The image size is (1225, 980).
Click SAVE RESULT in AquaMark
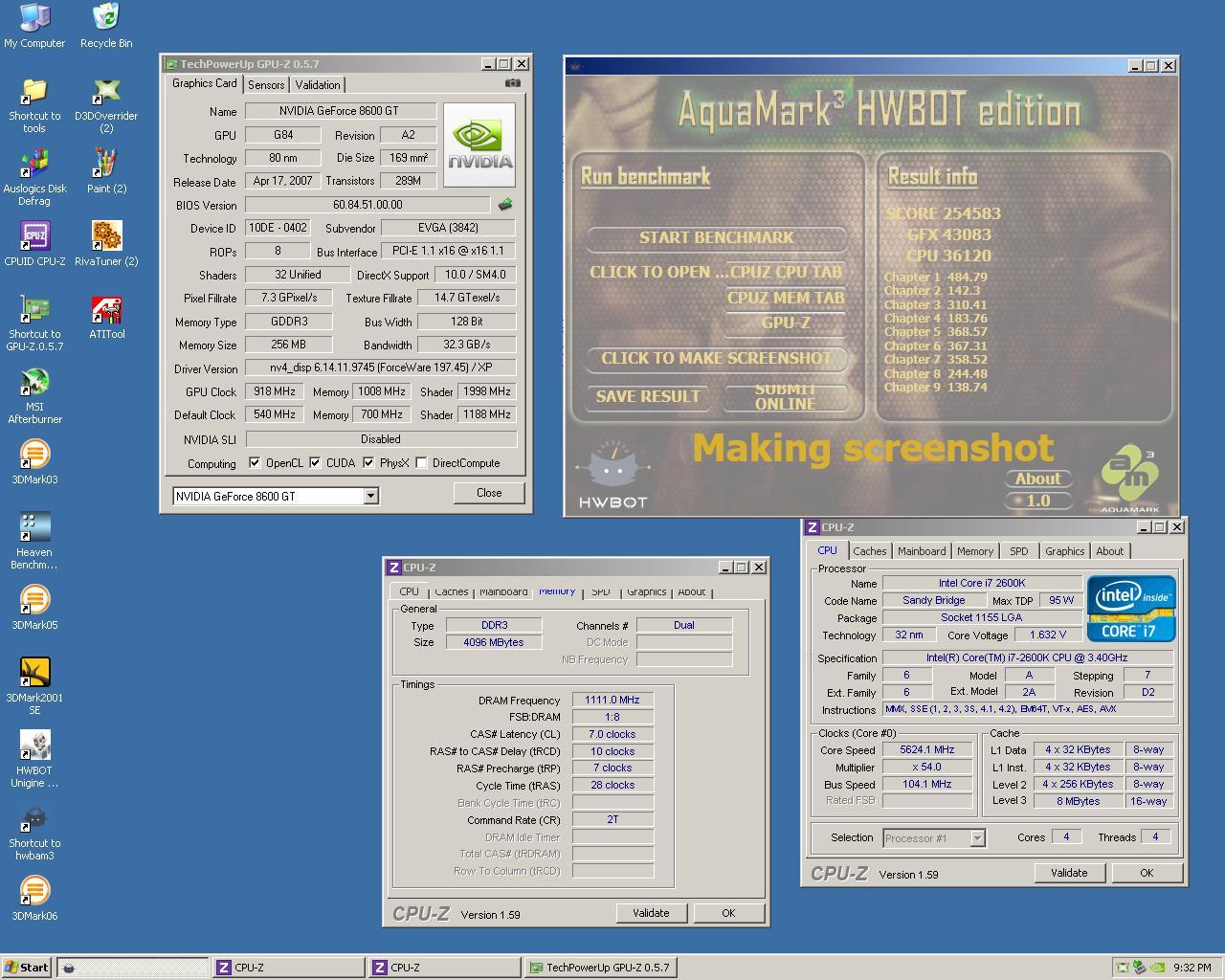(648, 396)
